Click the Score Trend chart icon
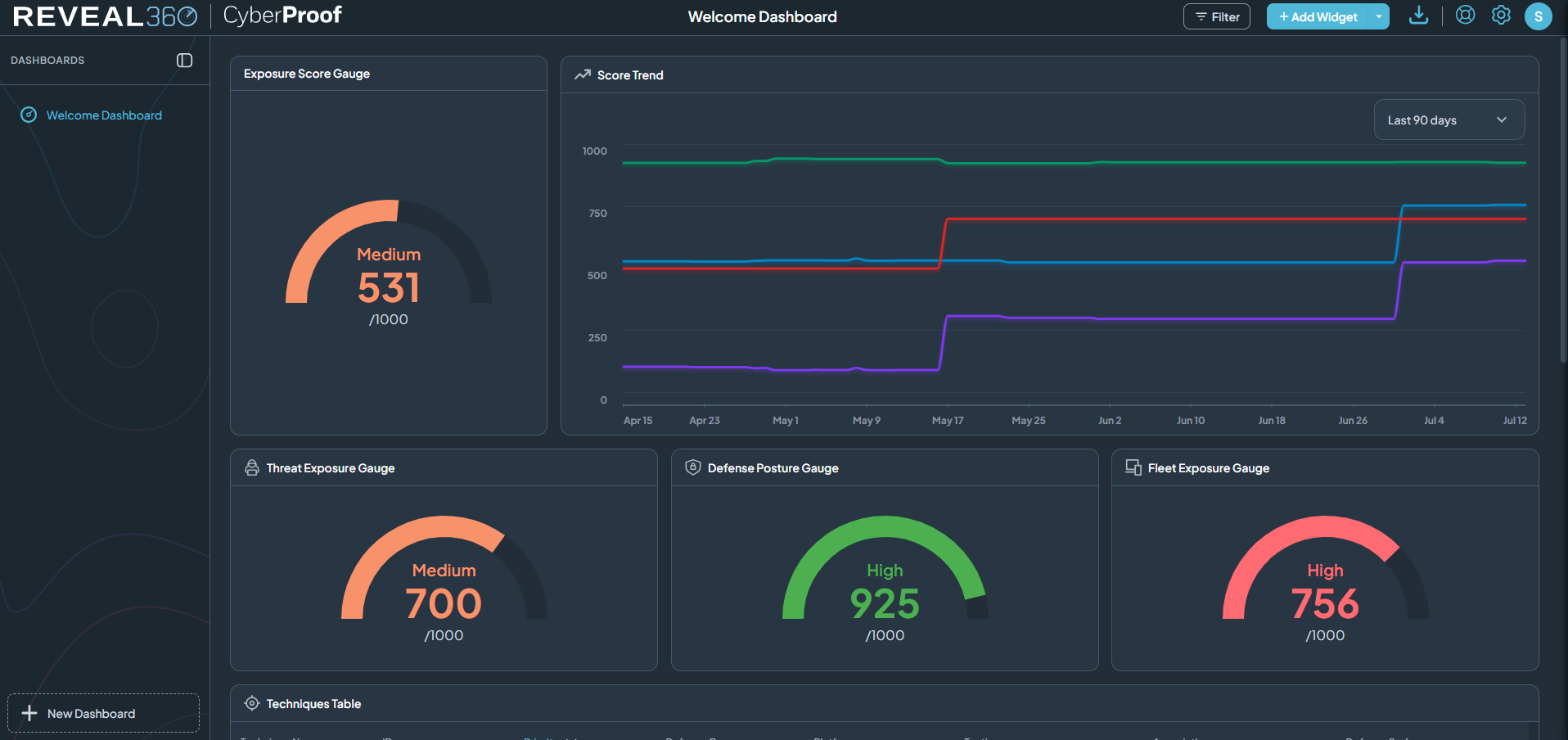 click(583, 74)
